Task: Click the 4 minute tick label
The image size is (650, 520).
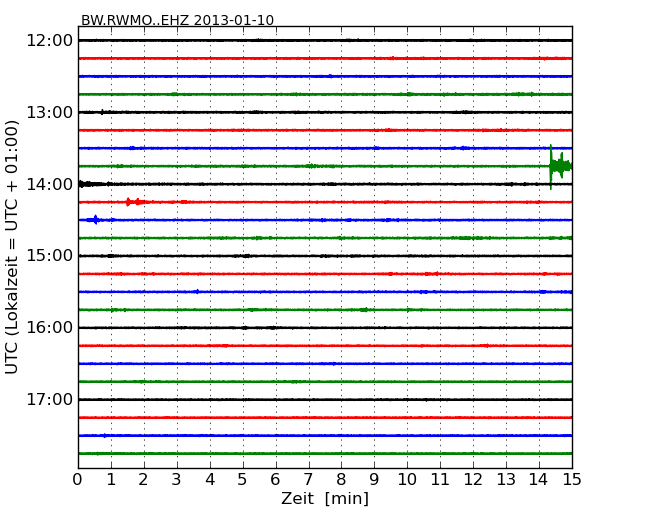Action: [x=210, y=480]
